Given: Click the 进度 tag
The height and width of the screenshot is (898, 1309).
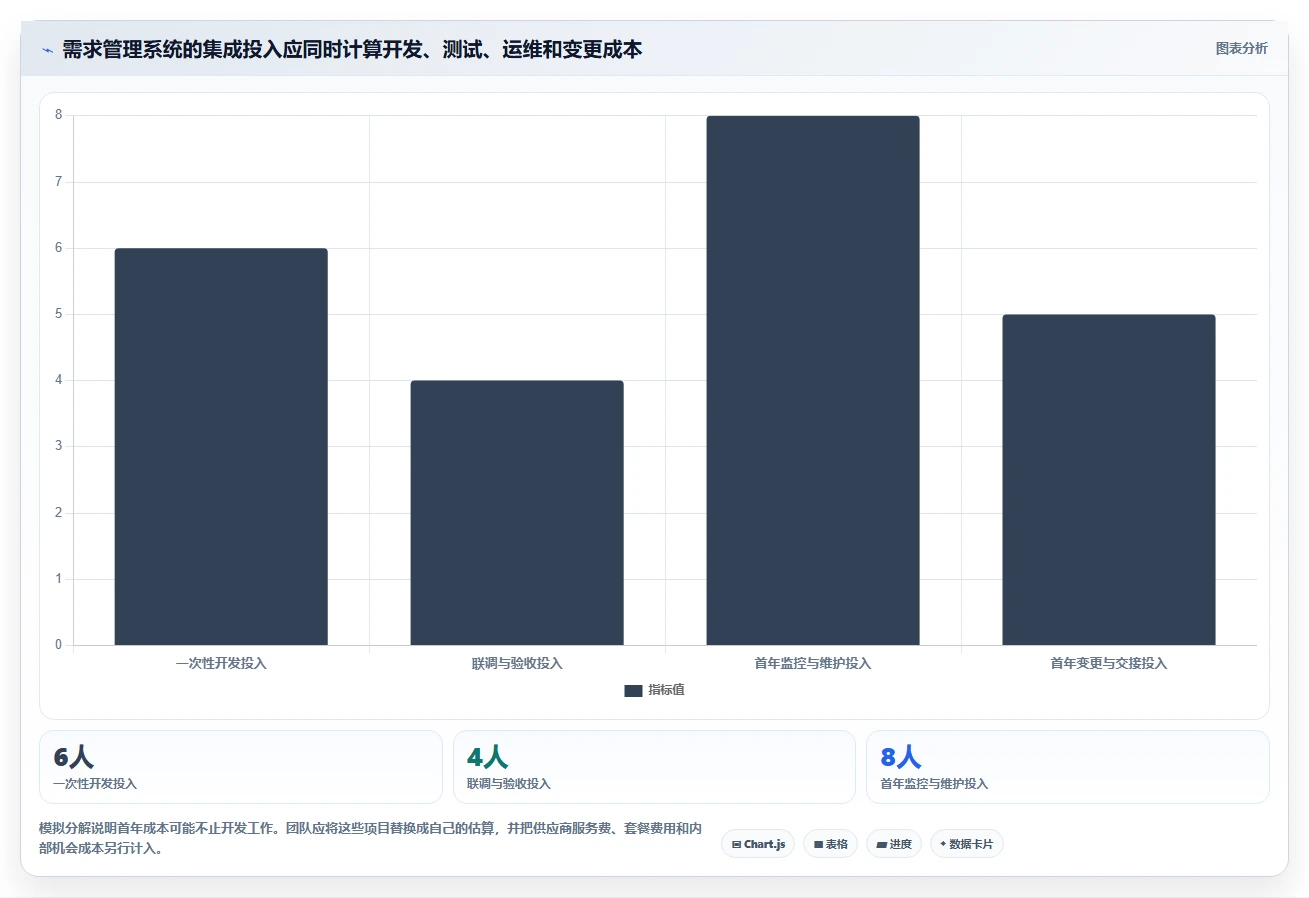Looking at the screenshot, I should point(894,844).
